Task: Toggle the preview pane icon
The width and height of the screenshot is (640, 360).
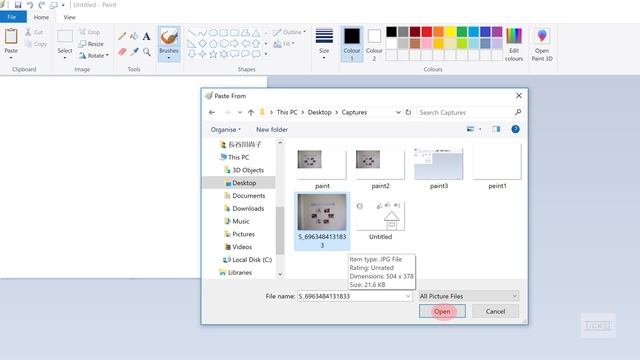Action: click(x=496, y=129)
